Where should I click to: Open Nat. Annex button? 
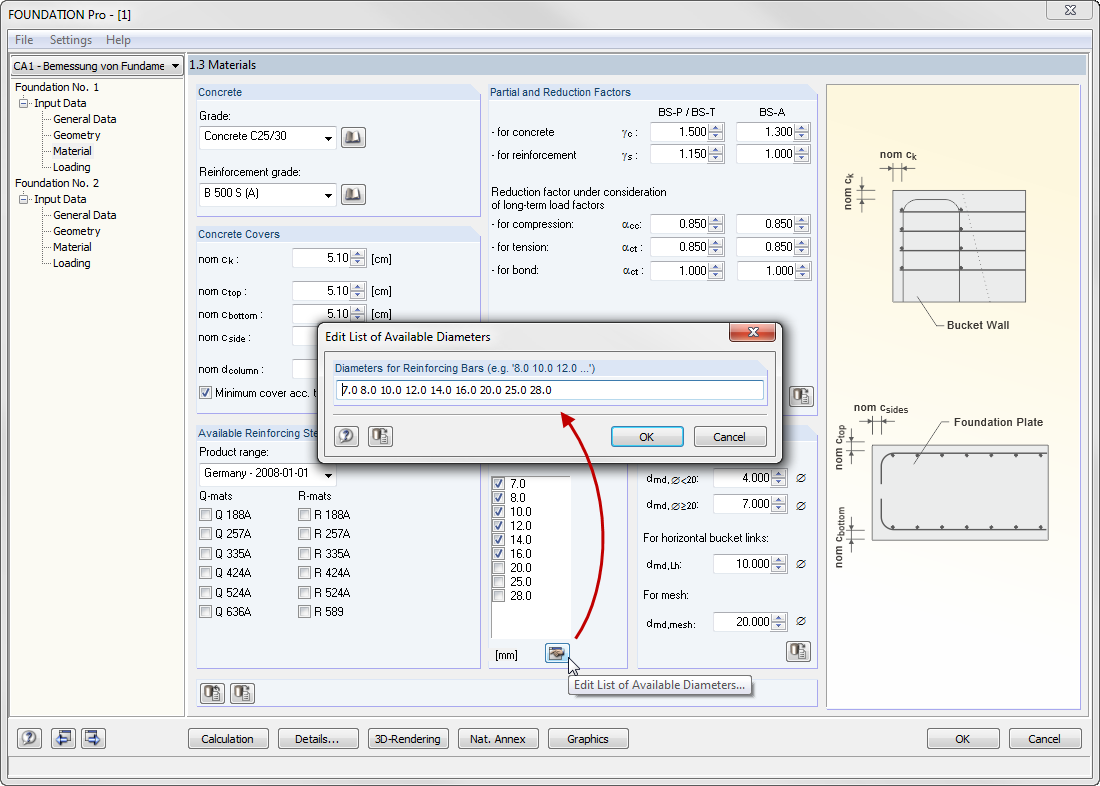(x=498, y=738)
